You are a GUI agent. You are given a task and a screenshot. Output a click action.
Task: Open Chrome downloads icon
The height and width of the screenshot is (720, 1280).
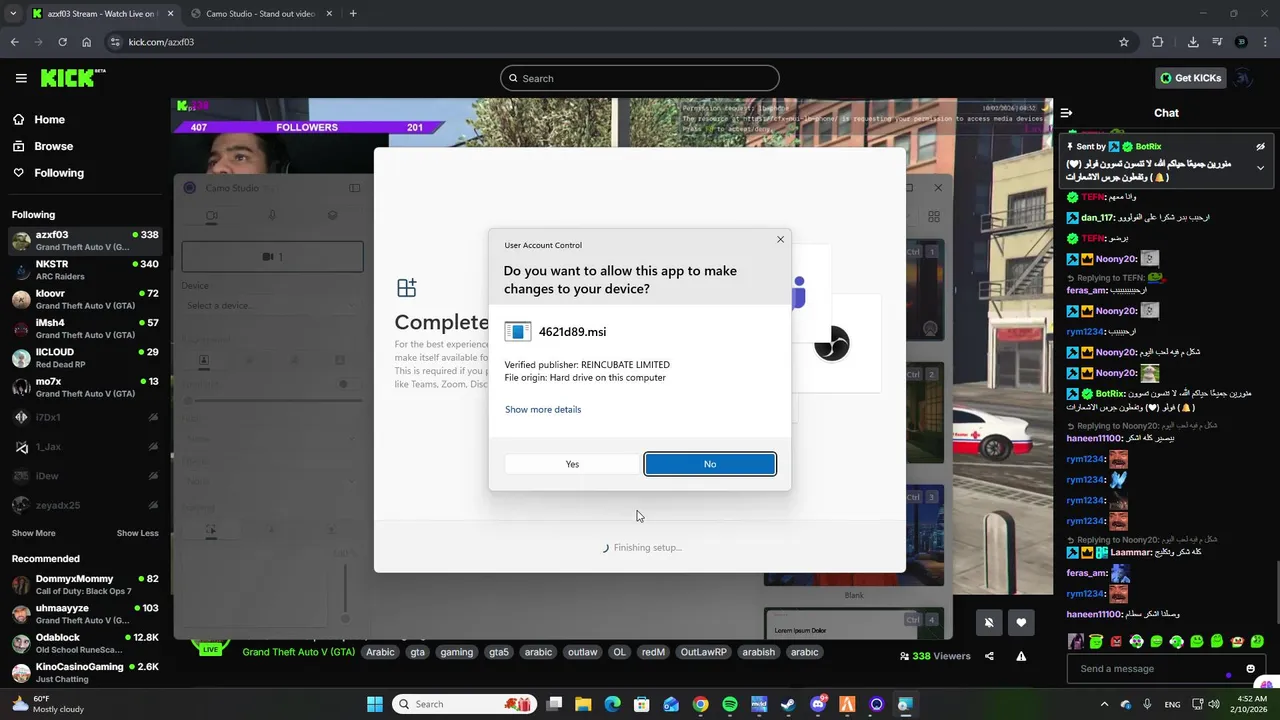click(x=1193, y=42)
